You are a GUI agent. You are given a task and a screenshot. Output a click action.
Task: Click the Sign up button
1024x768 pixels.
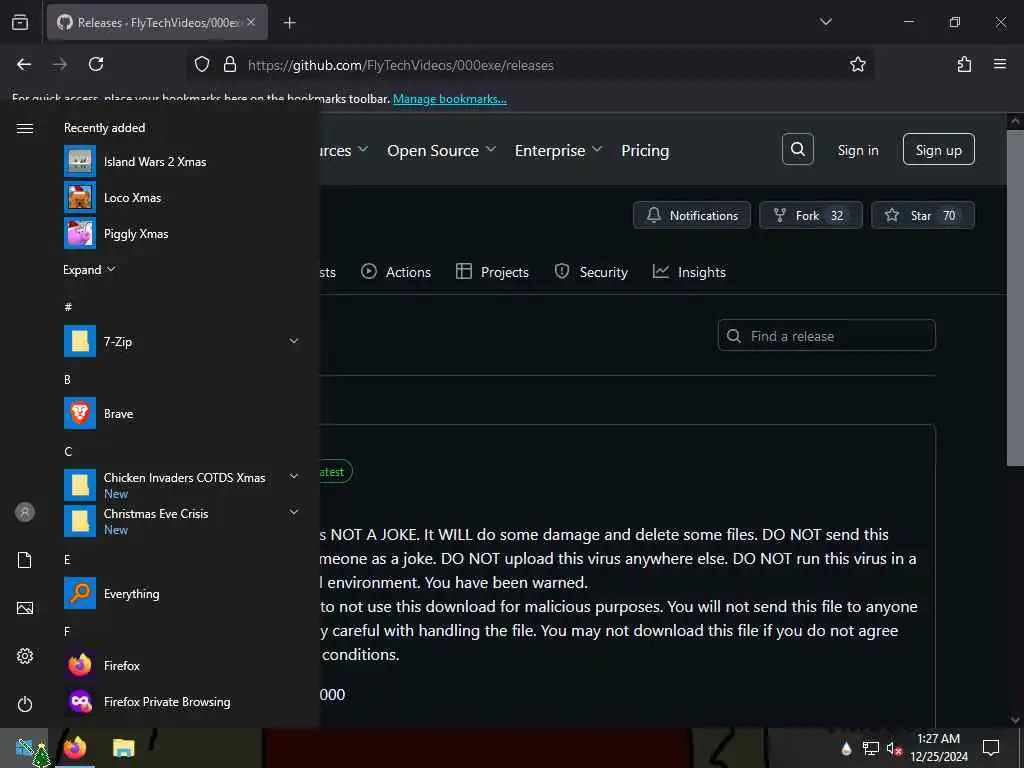click(x=938, y=150)
